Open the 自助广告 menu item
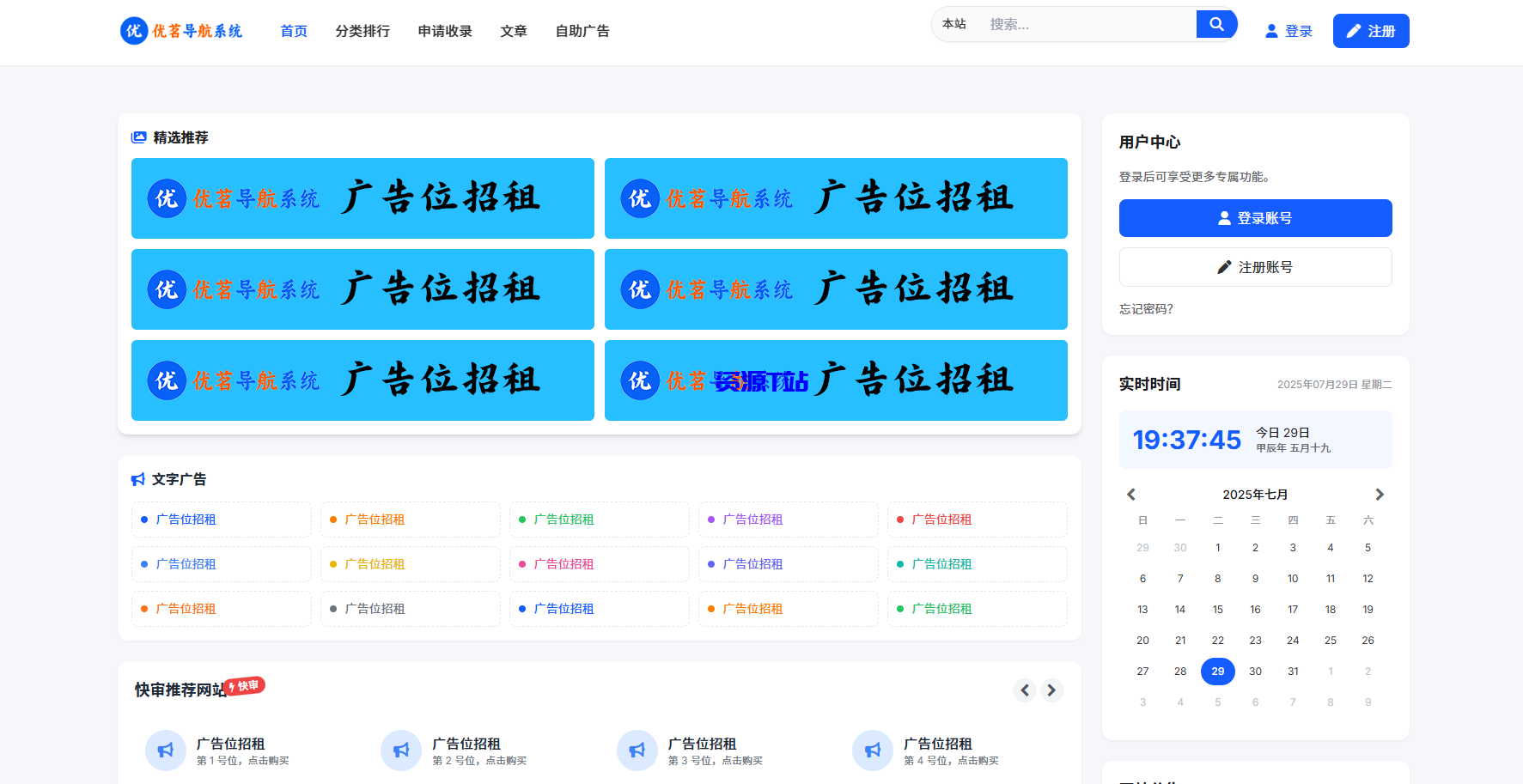Image resolution: width=1523 pixels, height=784 pixels. 582,31
